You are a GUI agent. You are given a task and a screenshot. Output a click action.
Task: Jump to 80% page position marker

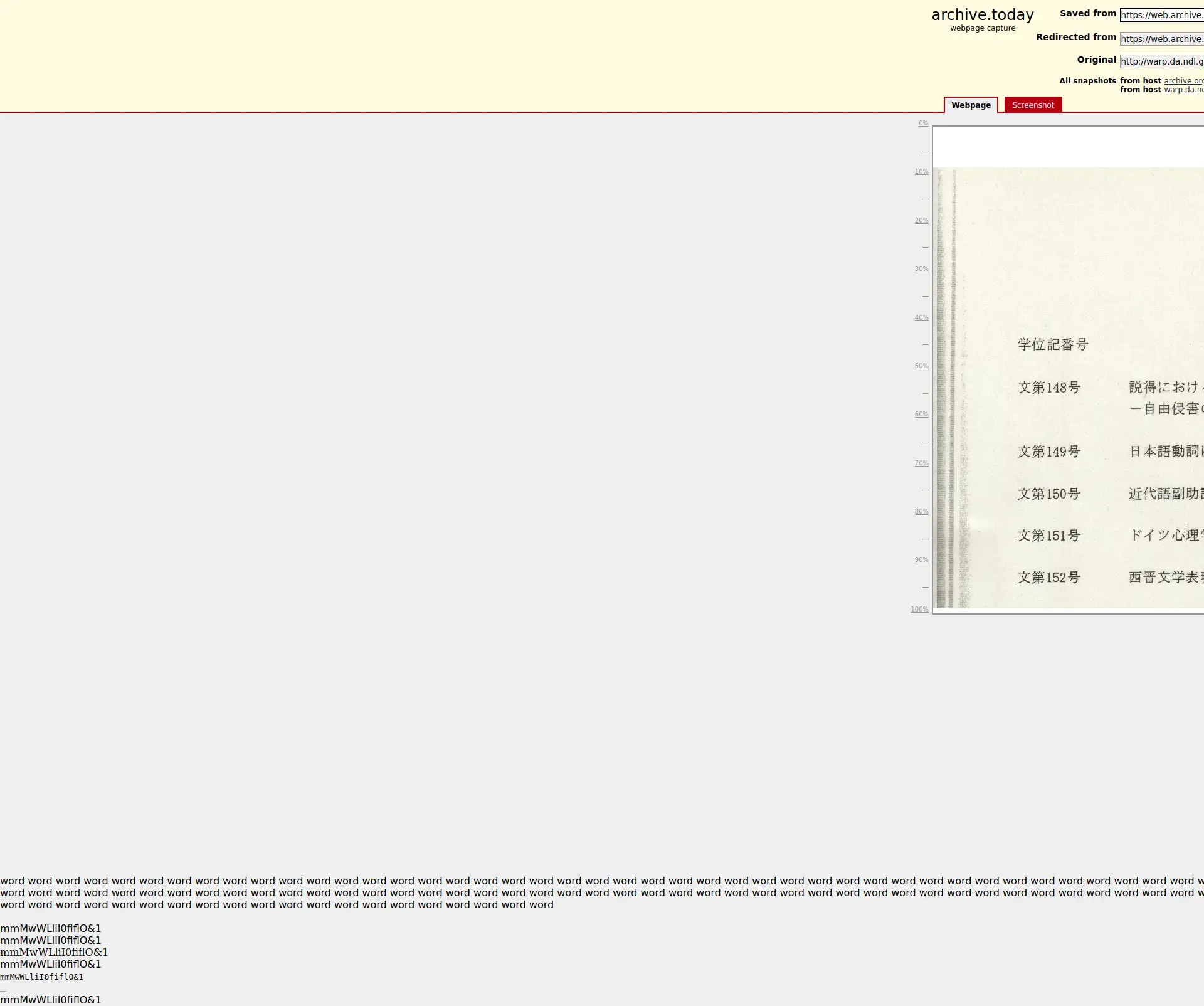click(921, 512)
